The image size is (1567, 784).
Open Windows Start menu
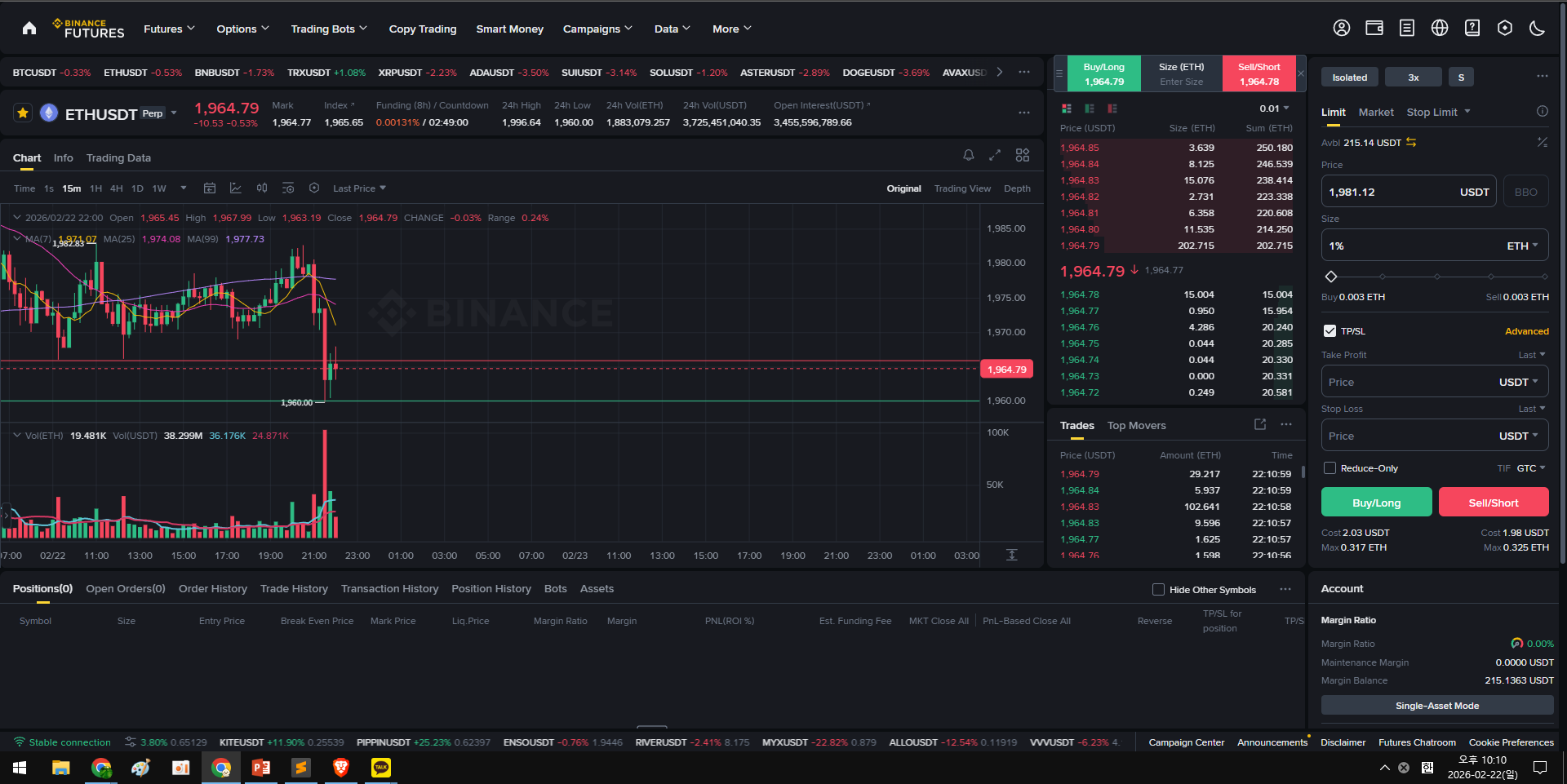[20, 767]
